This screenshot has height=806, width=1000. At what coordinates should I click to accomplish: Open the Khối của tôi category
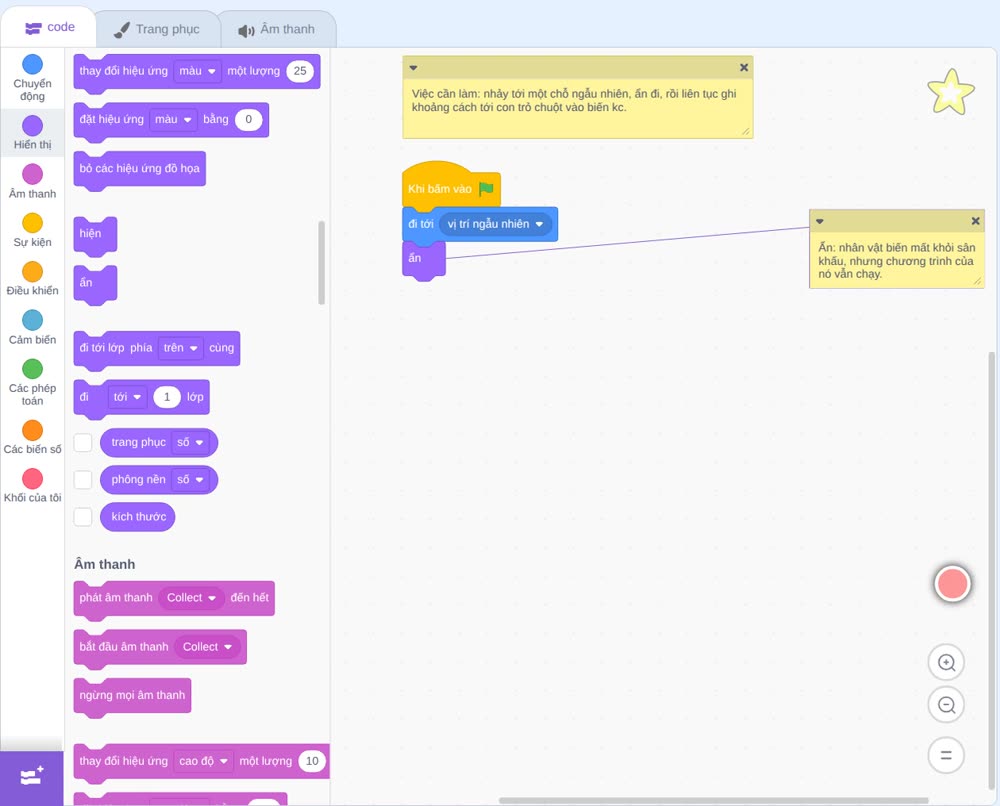click(33, 485)
